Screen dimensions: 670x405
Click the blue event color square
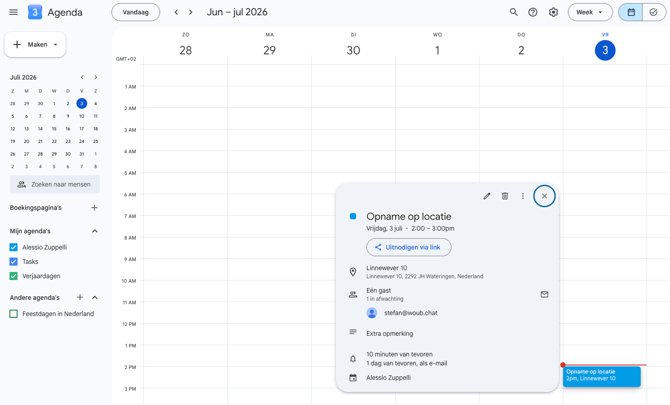coord(353,217)
